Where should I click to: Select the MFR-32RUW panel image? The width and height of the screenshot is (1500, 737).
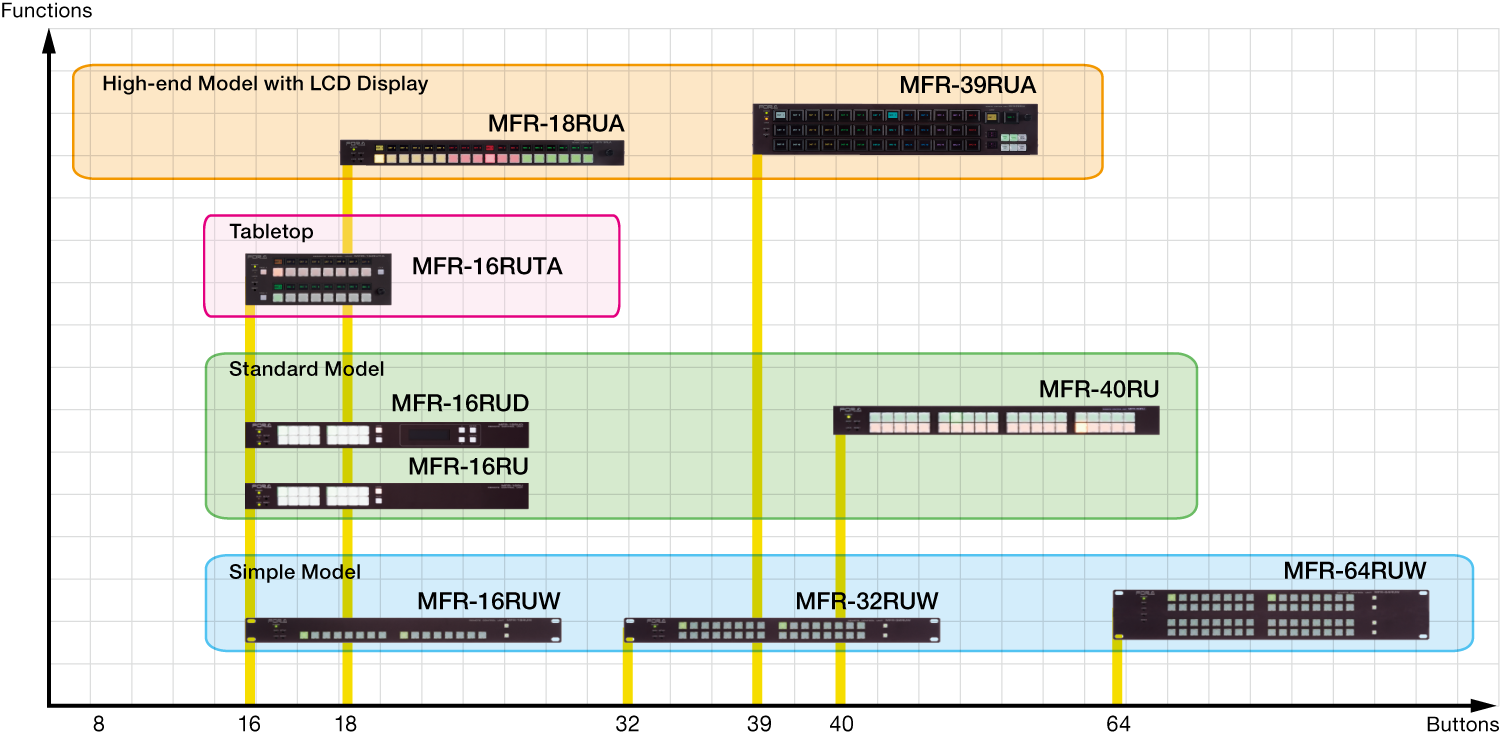coord(782,630)
